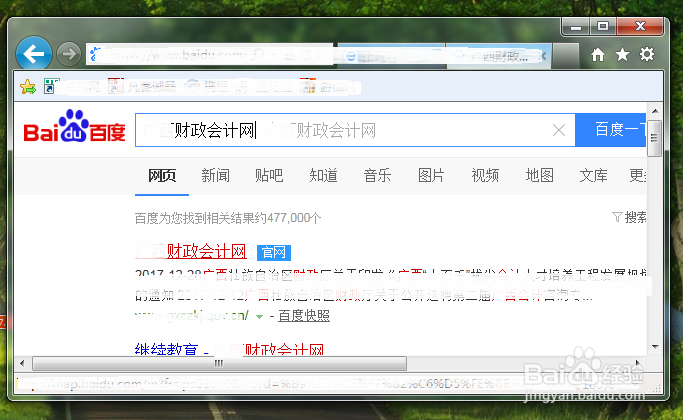The width and height of the screenshot is (683, 420).
Task: Maximize the browser window
Action: coord(603,27)
